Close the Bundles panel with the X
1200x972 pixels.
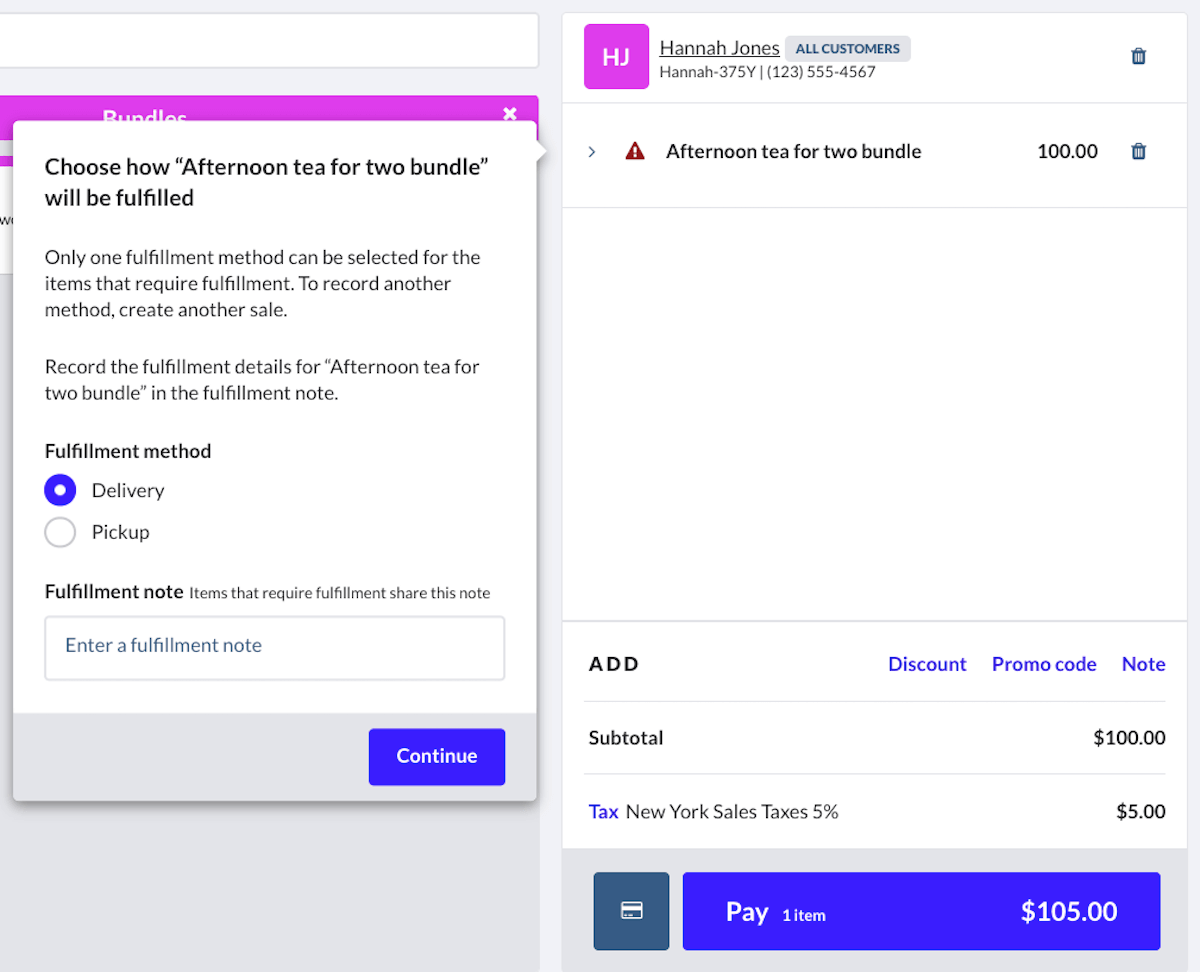[510, 113]
